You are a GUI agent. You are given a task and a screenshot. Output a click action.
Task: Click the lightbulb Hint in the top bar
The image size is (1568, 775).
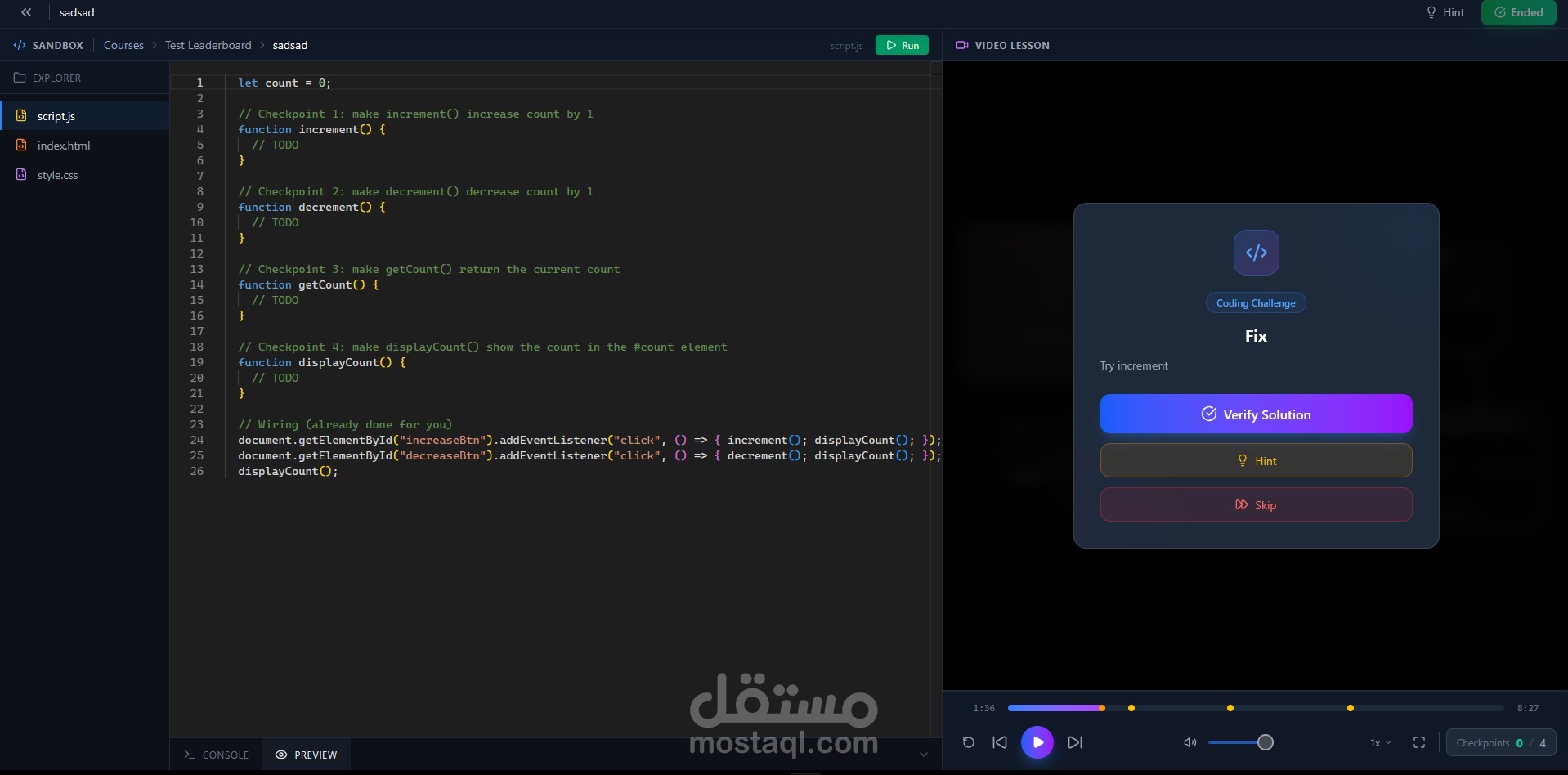click(x=1445, y=12)
